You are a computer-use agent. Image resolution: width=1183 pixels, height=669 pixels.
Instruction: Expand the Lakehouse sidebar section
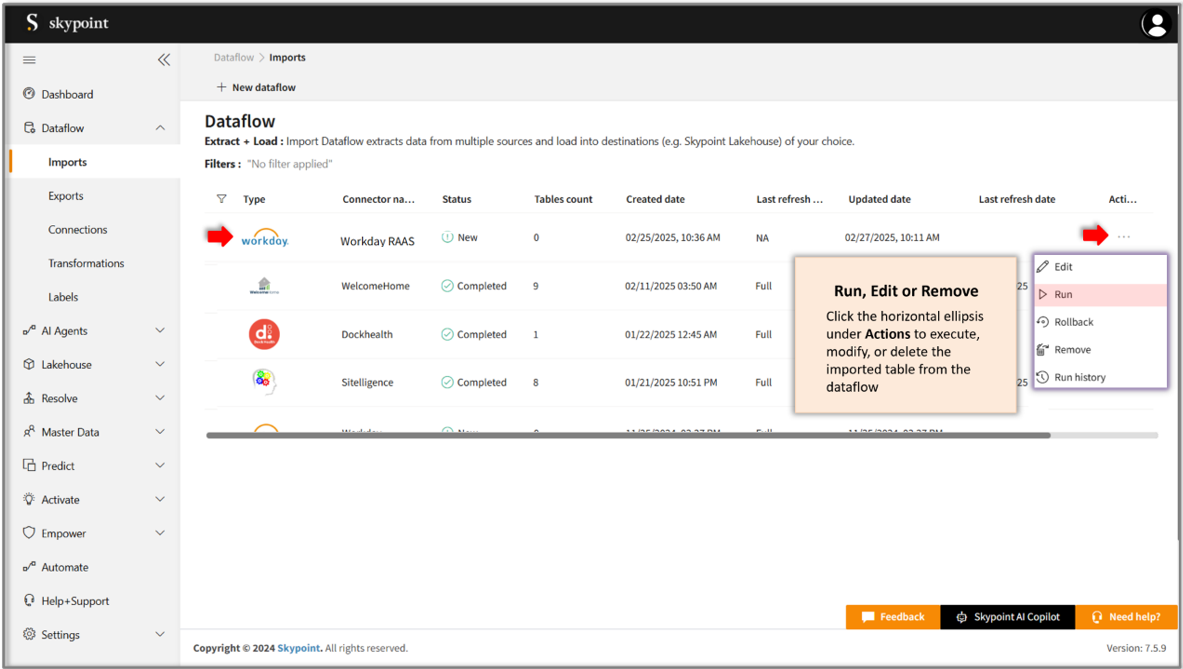pos(160,364)
